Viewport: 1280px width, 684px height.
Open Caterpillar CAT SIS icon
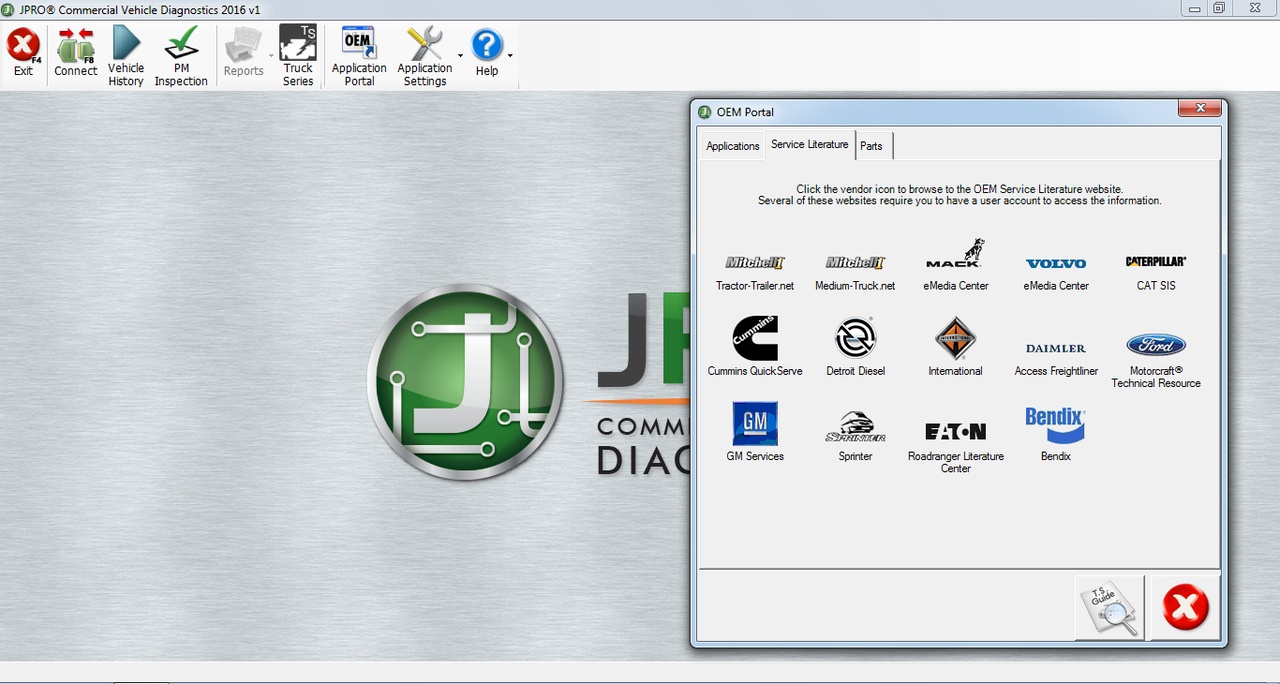[x=1156, y=262]
